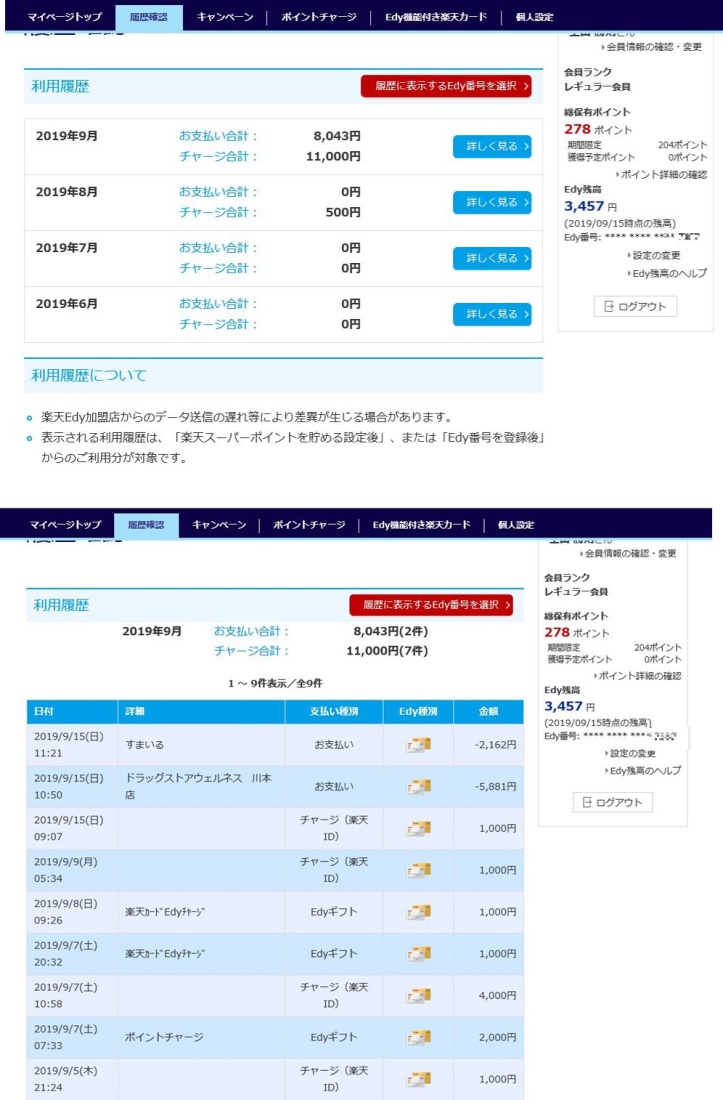Click the 金額 column header
This screenshot has width=723, height=1100.
[489, 711]
